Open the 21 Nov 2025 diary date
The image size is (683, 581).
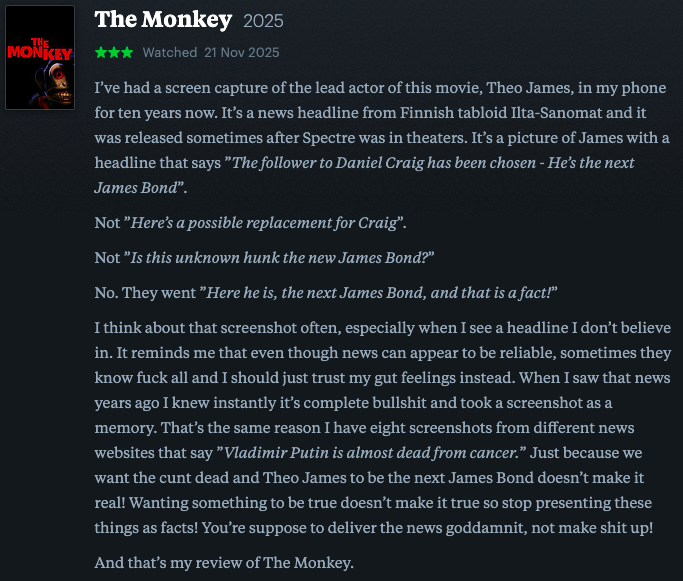[242, 52]
